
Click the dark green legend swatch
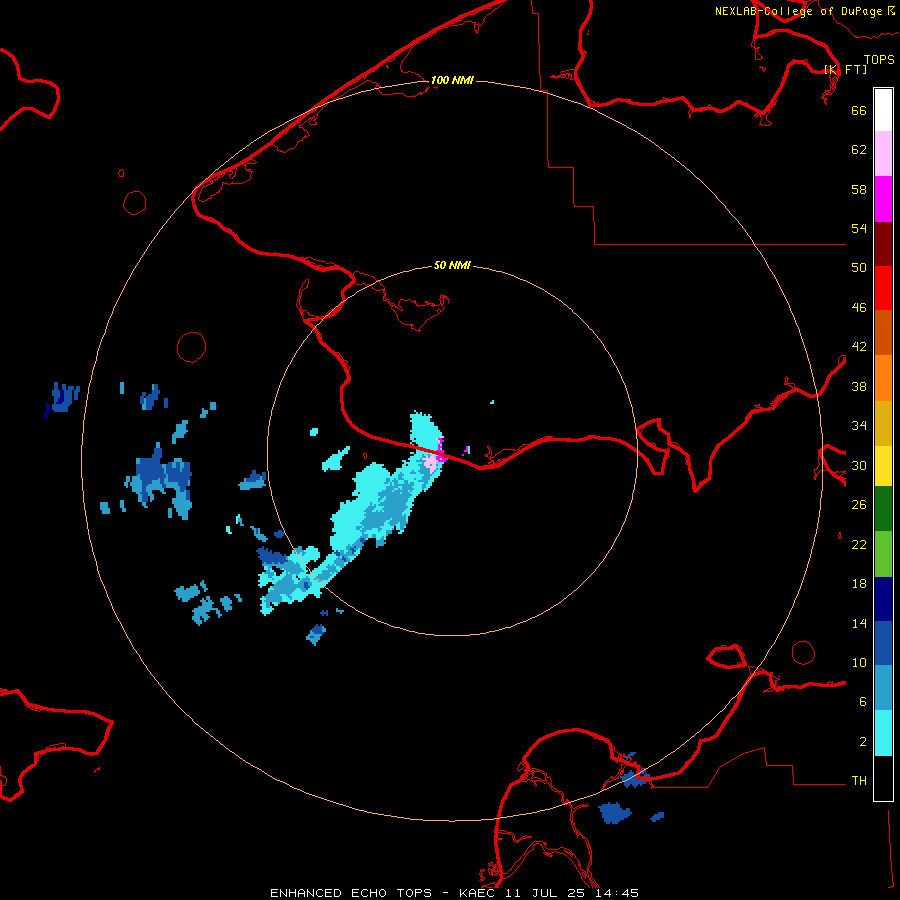coord(883,509)
